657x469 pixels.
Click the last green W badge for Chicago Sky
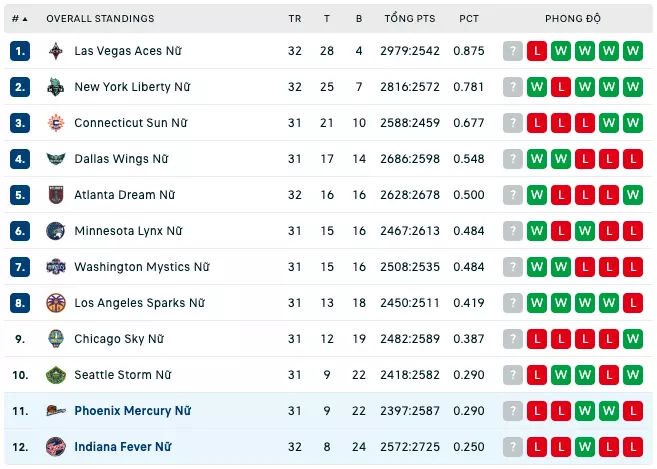(633, 339)
